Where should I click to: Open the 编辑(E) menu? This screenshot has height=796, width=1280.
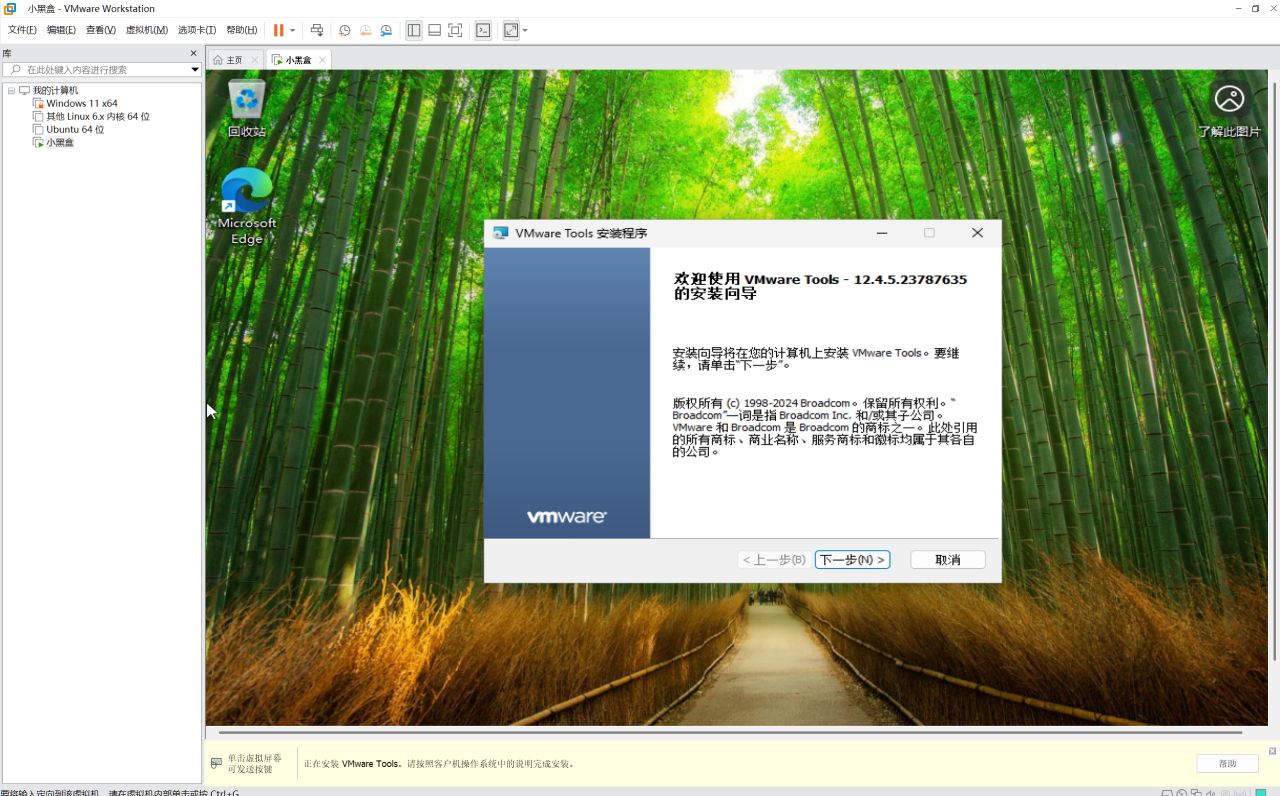tap(61, 30)
